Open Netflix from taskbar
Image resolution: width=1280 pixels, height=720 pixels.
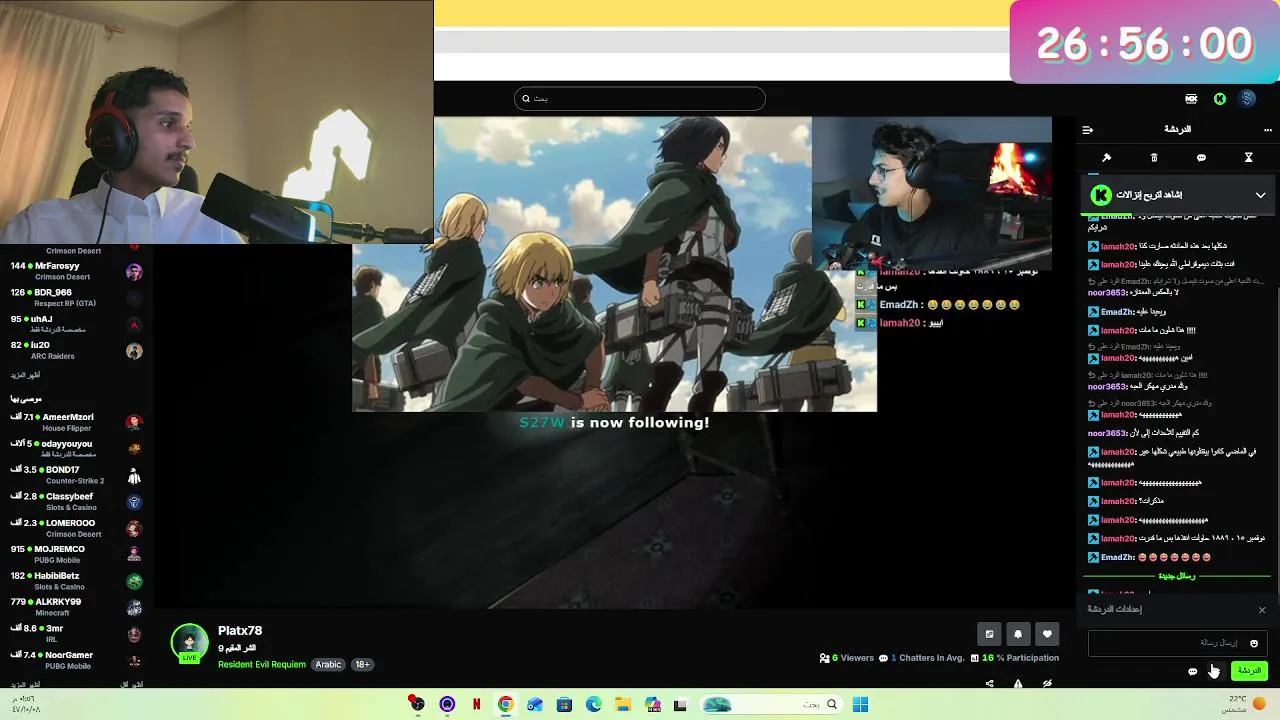(x=476, y=705)
